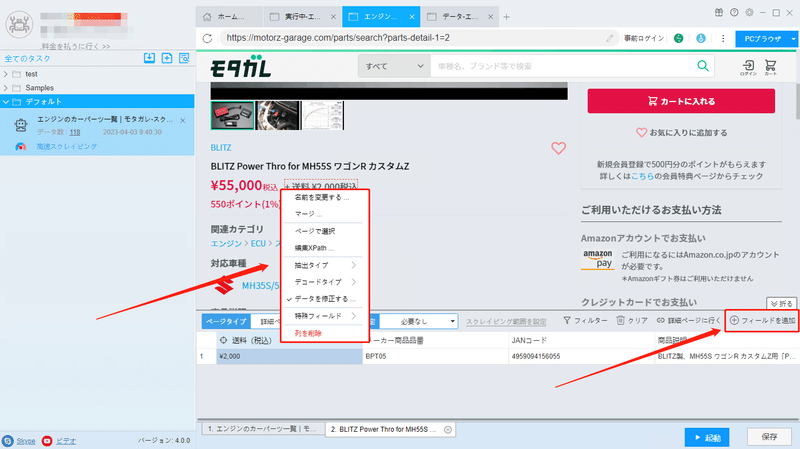Image resolution: width=800 pixels, height=449 pixels.
Task: Click the green globe icon in address bar
Action: (x=679, y=38)
